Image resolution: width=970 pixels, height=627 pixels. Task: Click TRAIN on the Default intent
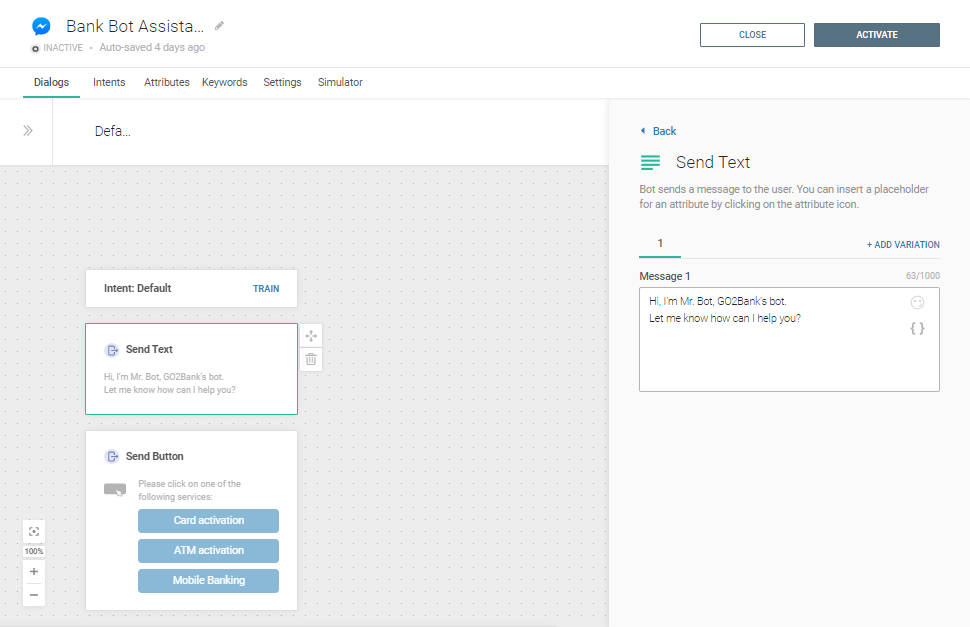click(x=266, y=288)
